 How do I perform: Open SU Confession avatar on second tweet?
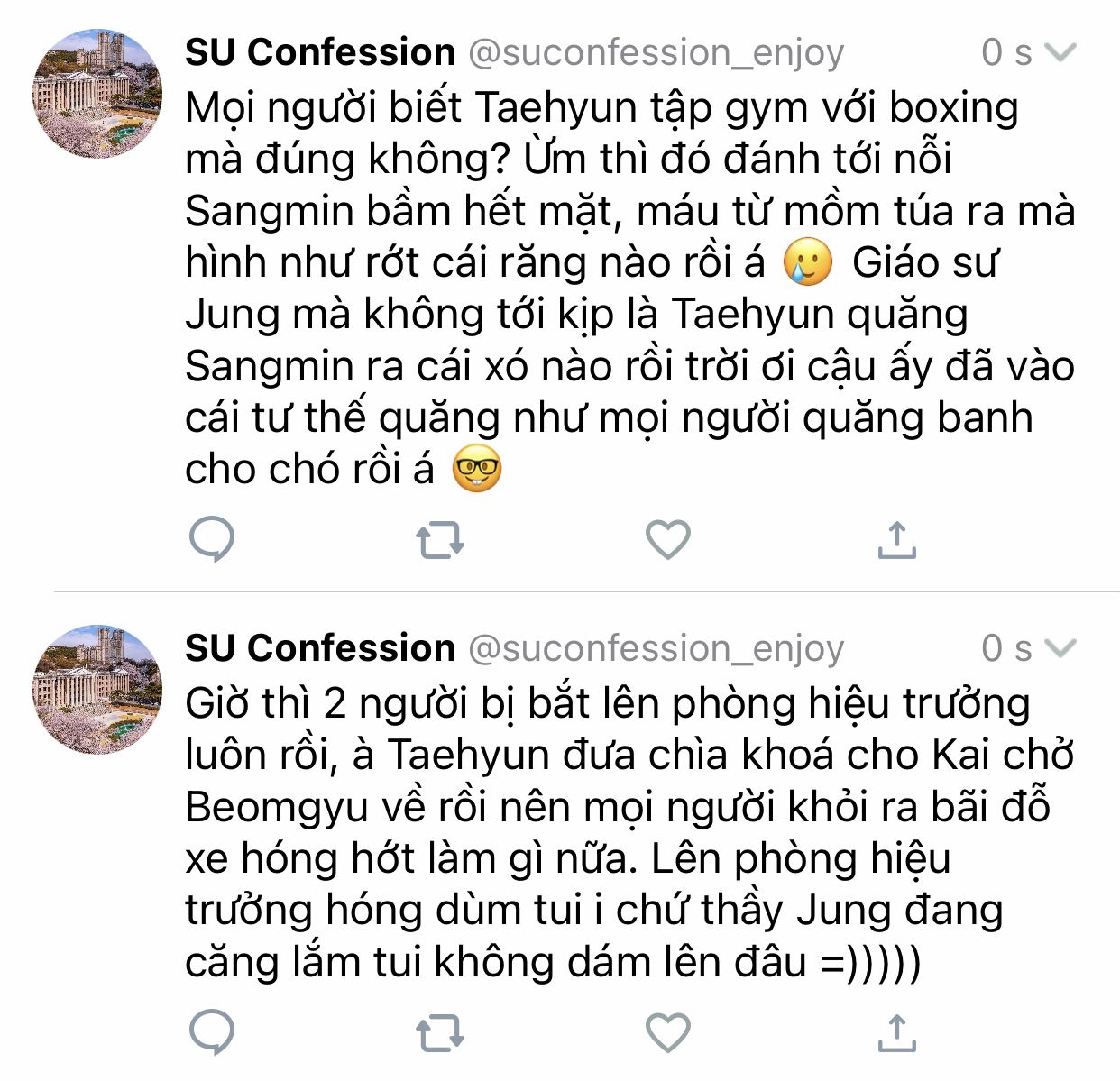point(97,690)
